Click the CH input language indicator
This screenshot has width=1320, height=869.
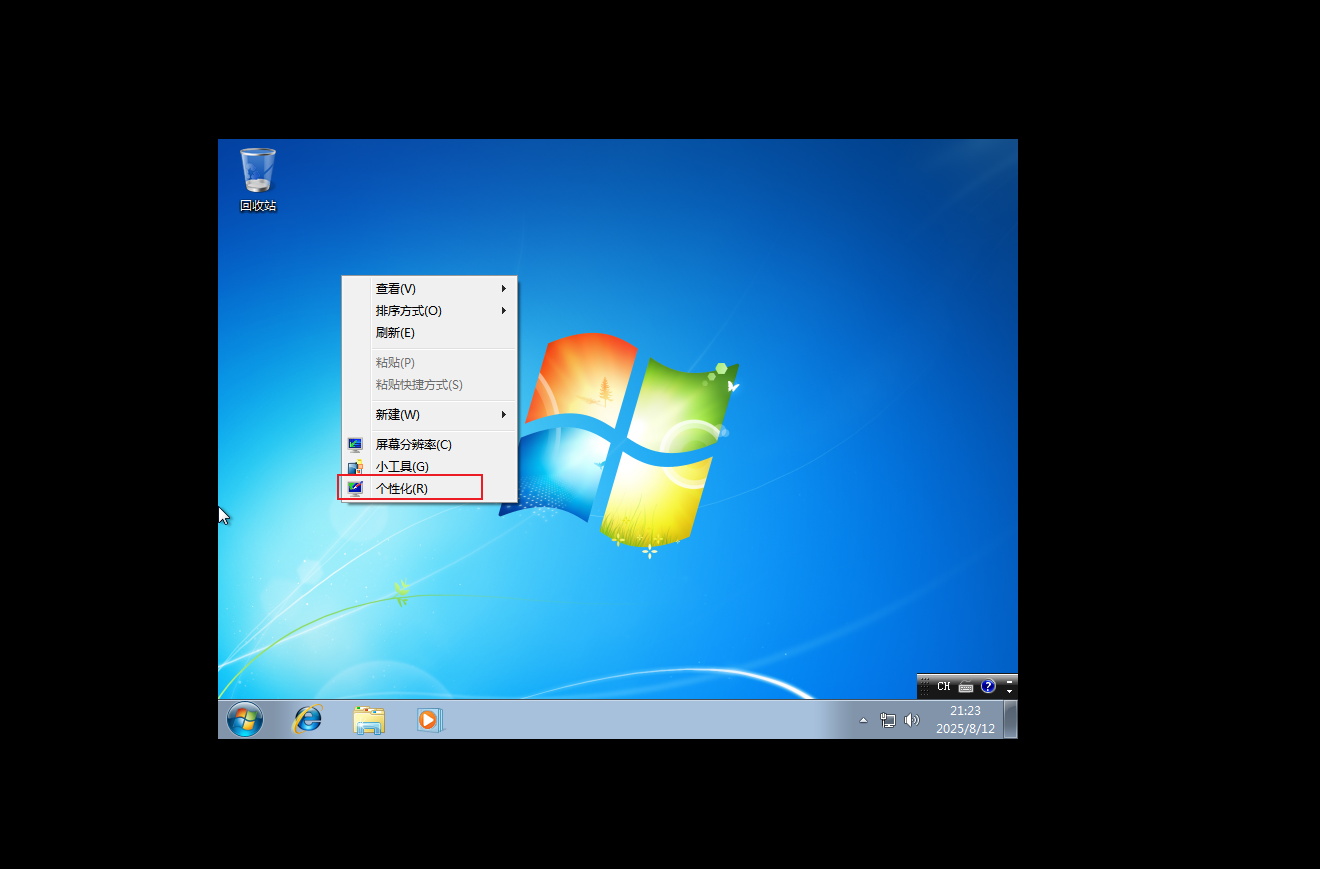pos(943,686)
